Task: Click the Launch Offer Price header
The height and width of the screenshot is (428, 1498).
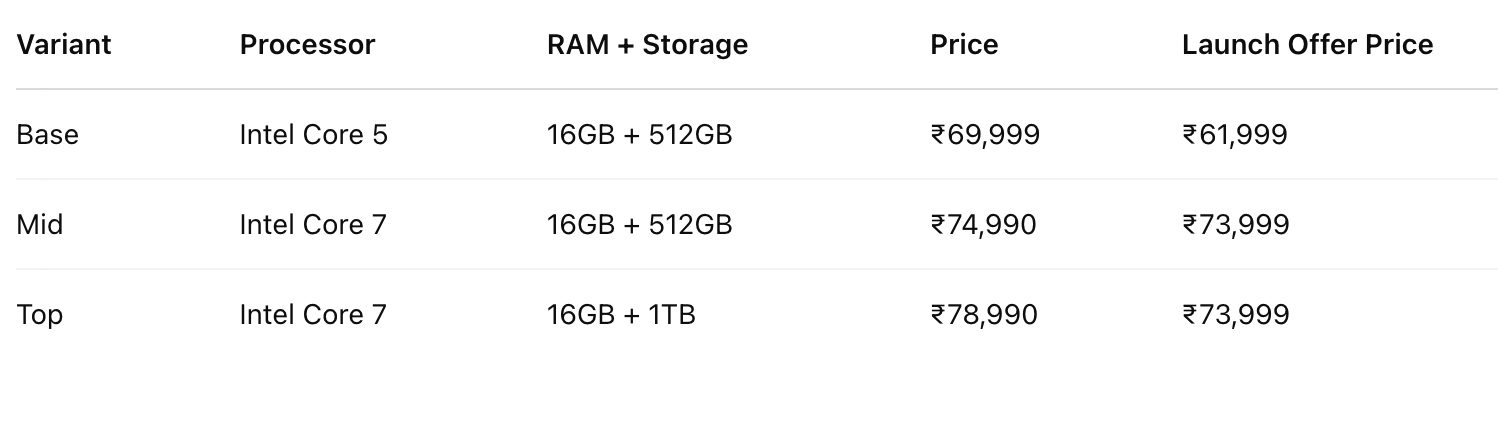Action: click(x=1307, y=45)
